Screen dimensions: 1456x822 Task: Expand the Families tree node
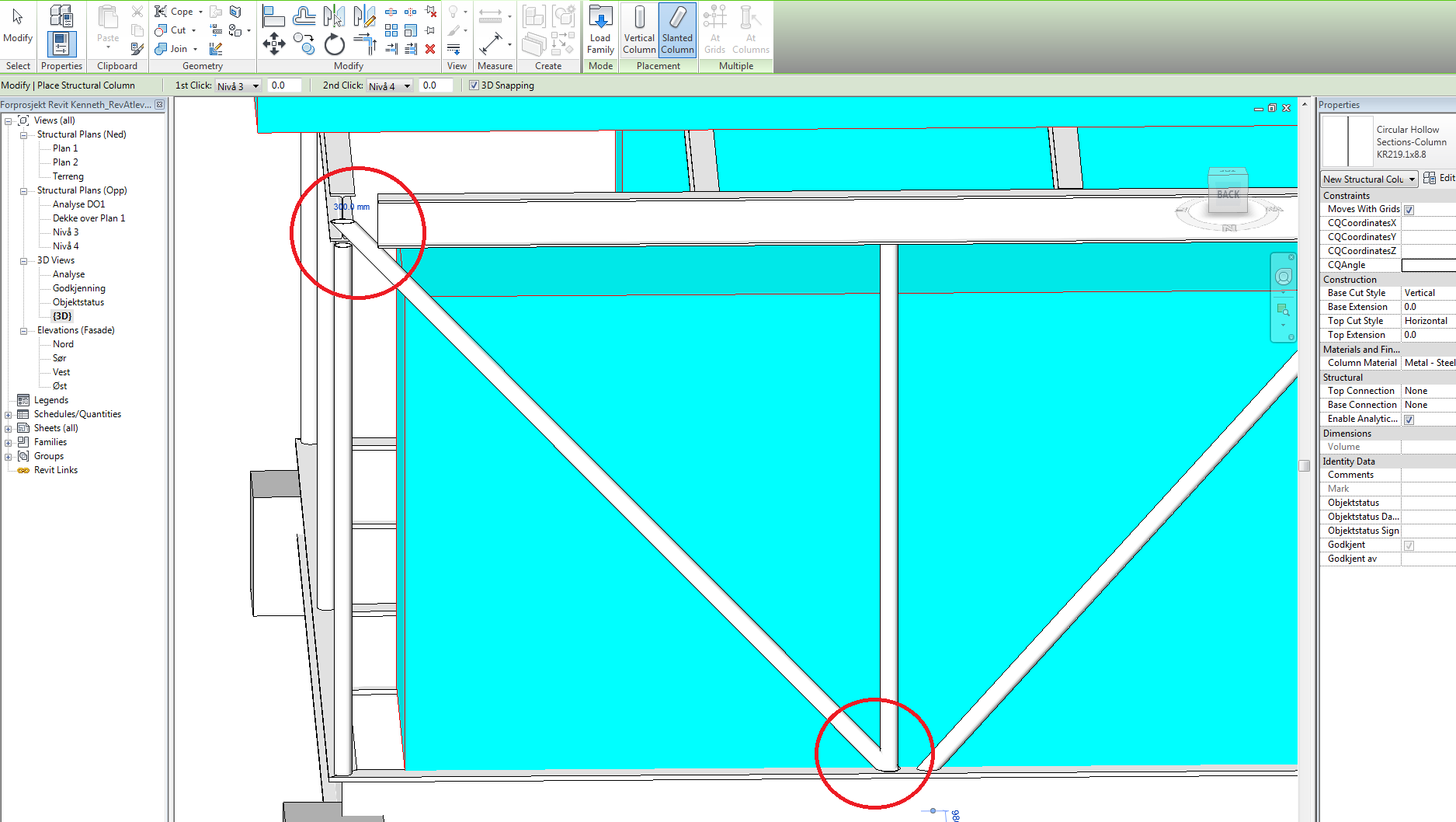click(x=8, y=441)
